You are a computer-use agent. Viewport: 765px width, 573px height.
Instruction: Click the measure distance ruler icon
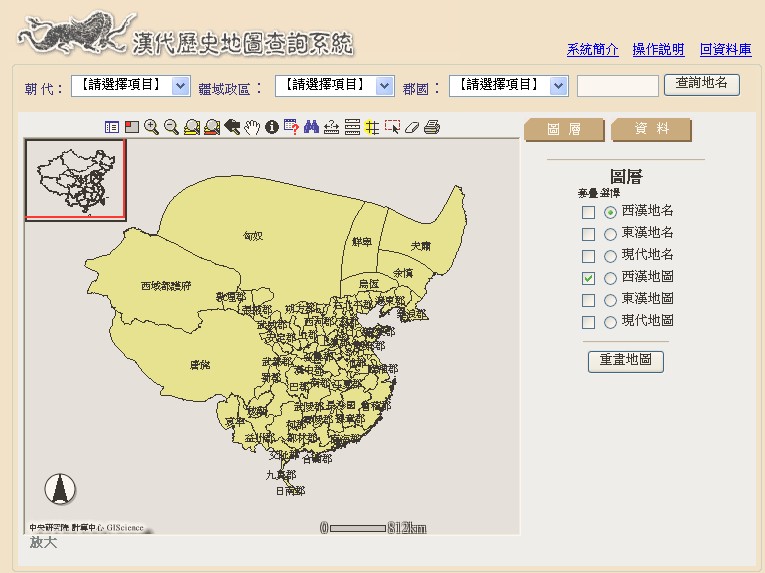click(331, 127)
